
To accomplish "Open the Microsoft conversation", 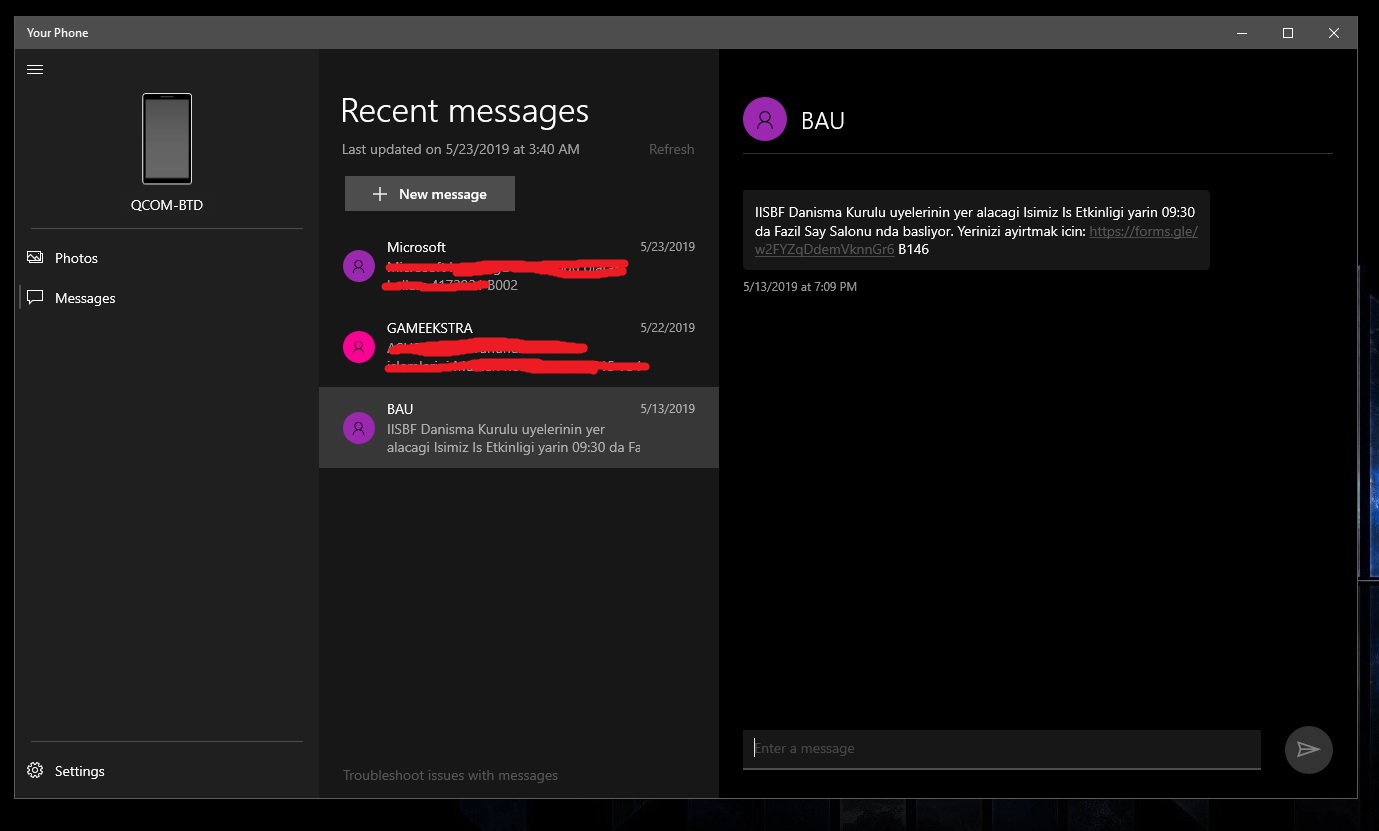I will [519, 266].
